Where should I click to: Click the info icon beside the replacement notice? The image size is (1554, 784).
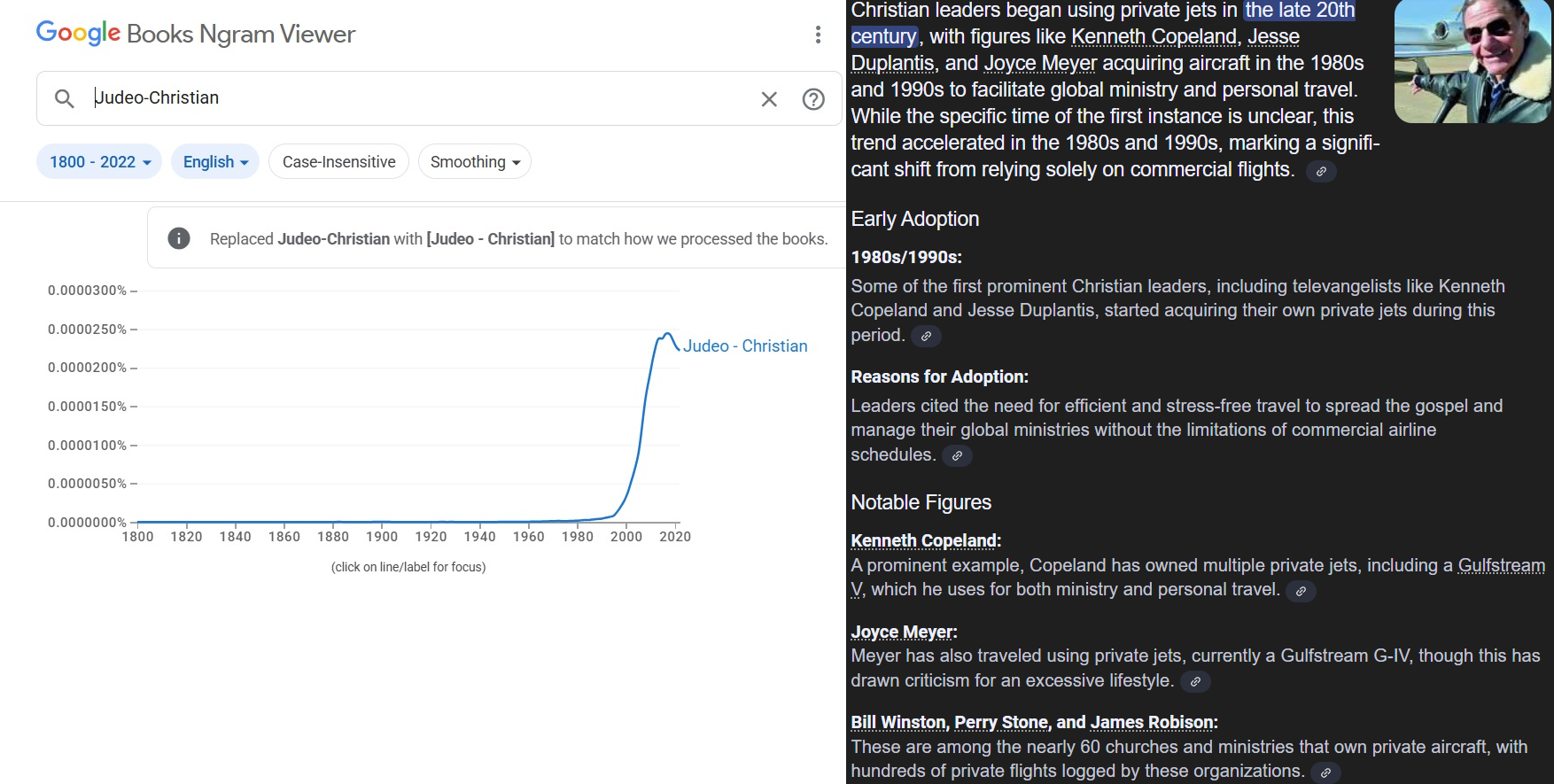point(179,238)
